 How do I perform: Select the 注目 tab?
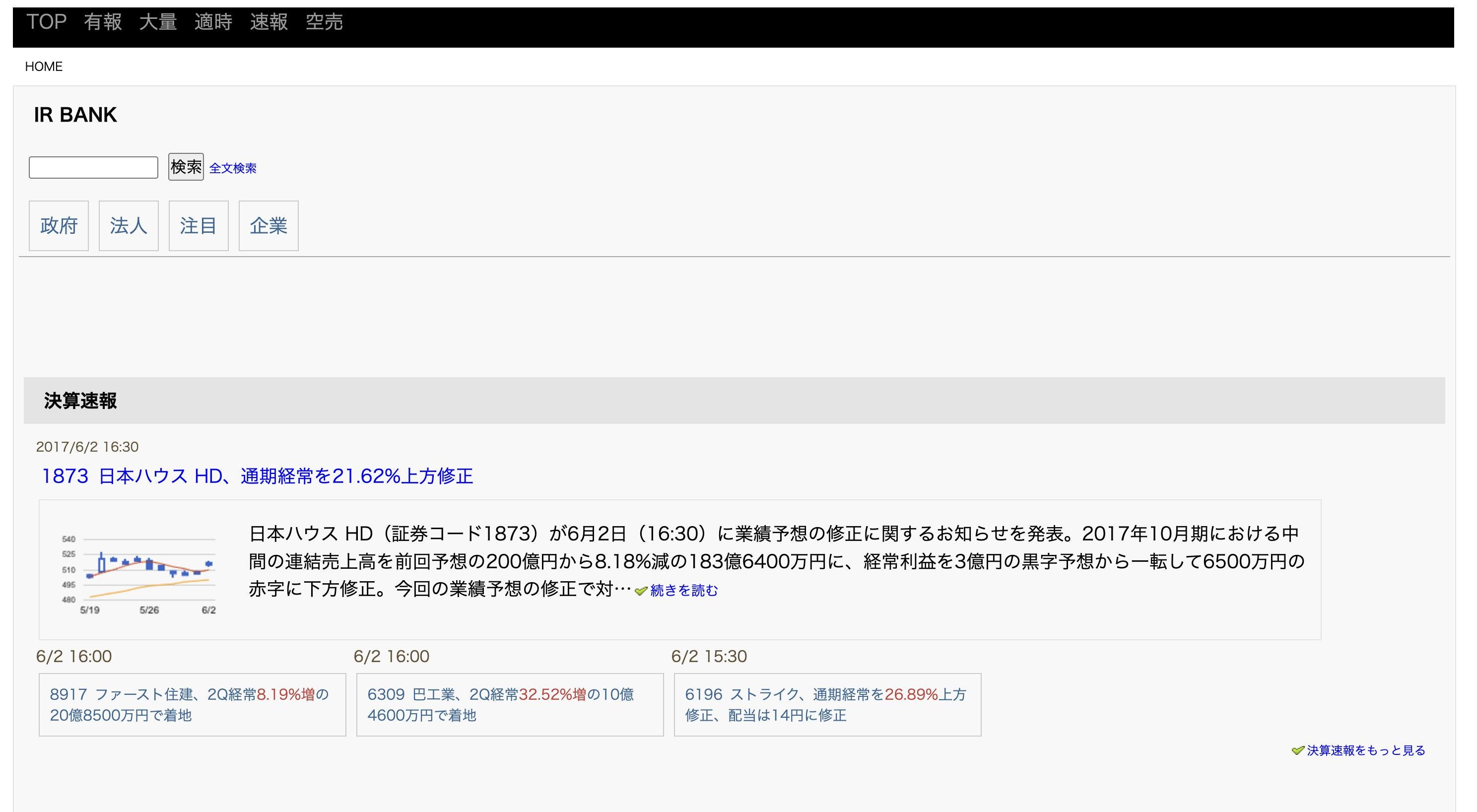tap(199, 225)
